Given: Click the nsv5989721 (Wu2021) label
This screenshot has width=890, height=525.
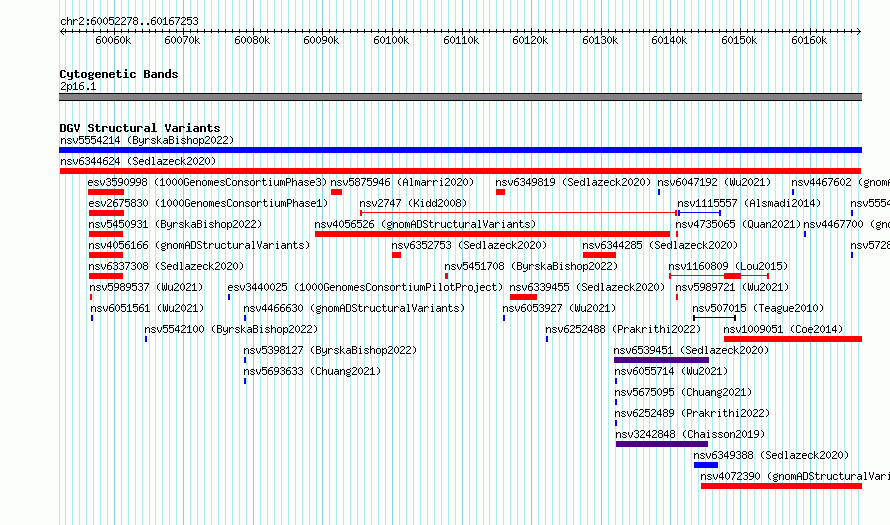Looking at the screenshot, I should 732,287.
